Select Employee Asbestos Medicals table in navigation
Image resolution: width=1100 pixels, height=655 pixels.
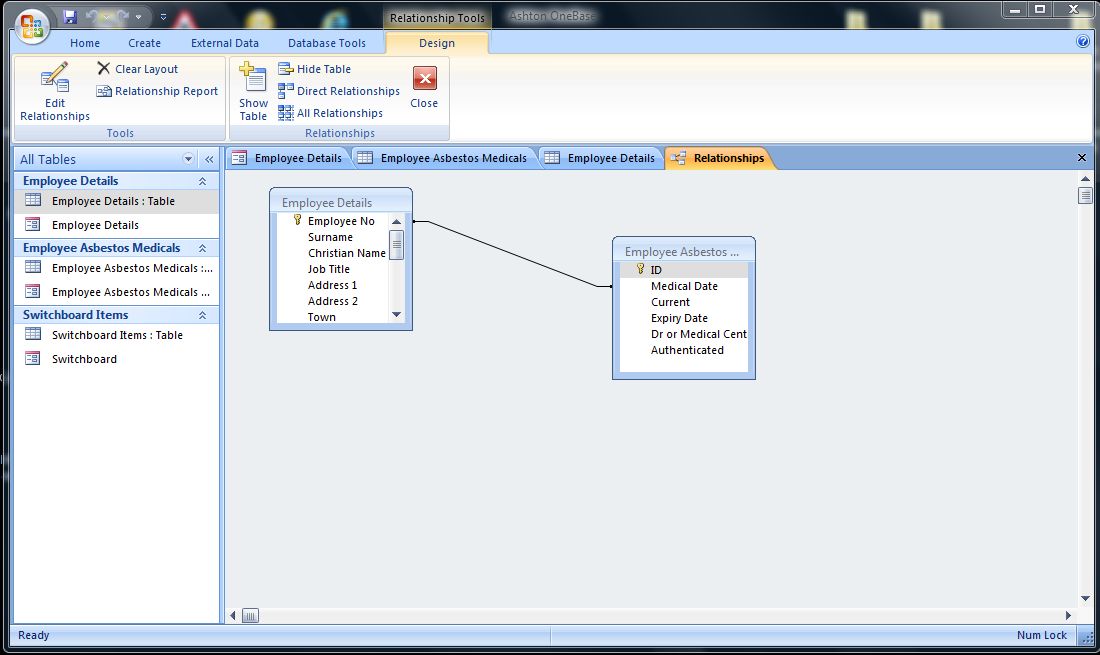click(x=116, y=269)
